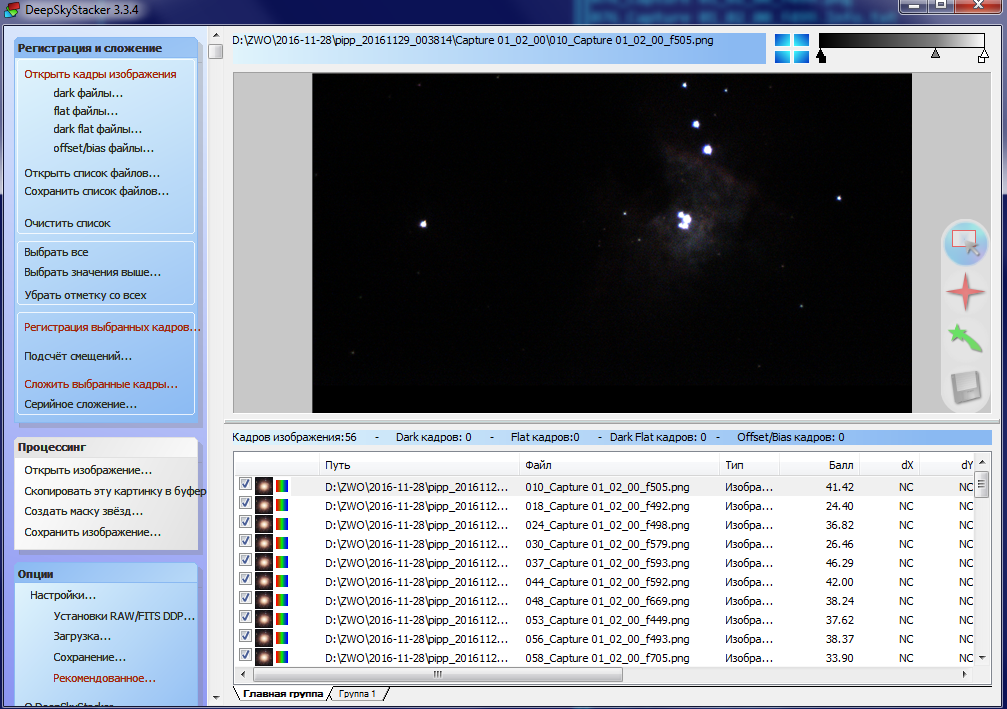Click Открыть изображение in Процессинг
Image resolution: width=1007 pixels, height=709 pixels.
[x=88, y=470]
